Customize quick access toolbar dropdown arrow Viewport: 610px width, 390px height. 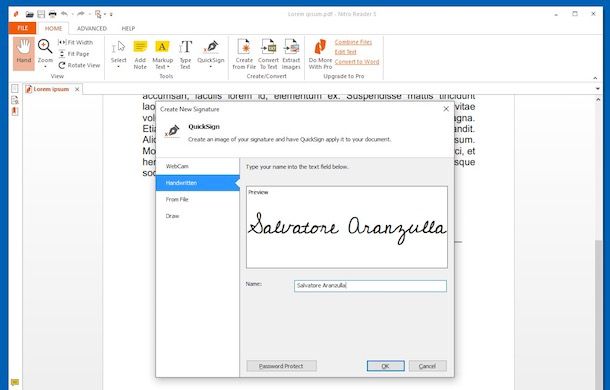point(111,14)
